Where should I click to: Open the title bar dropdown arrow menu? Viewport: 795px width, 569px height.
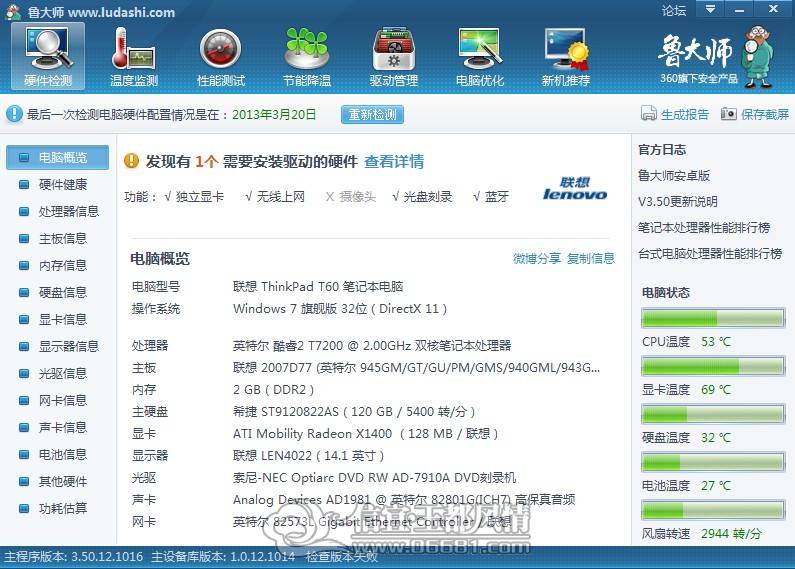coord(710,9)
